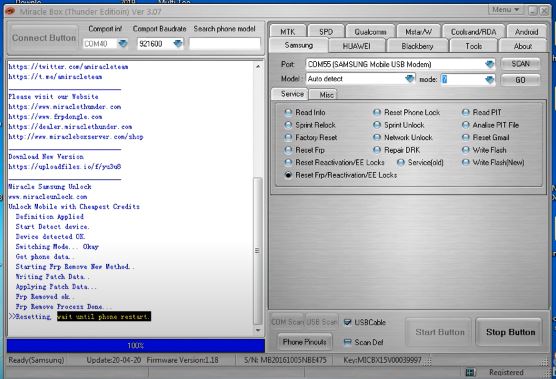Click the Connect Button
Screen dimensions: 556x379
[44, 38]
